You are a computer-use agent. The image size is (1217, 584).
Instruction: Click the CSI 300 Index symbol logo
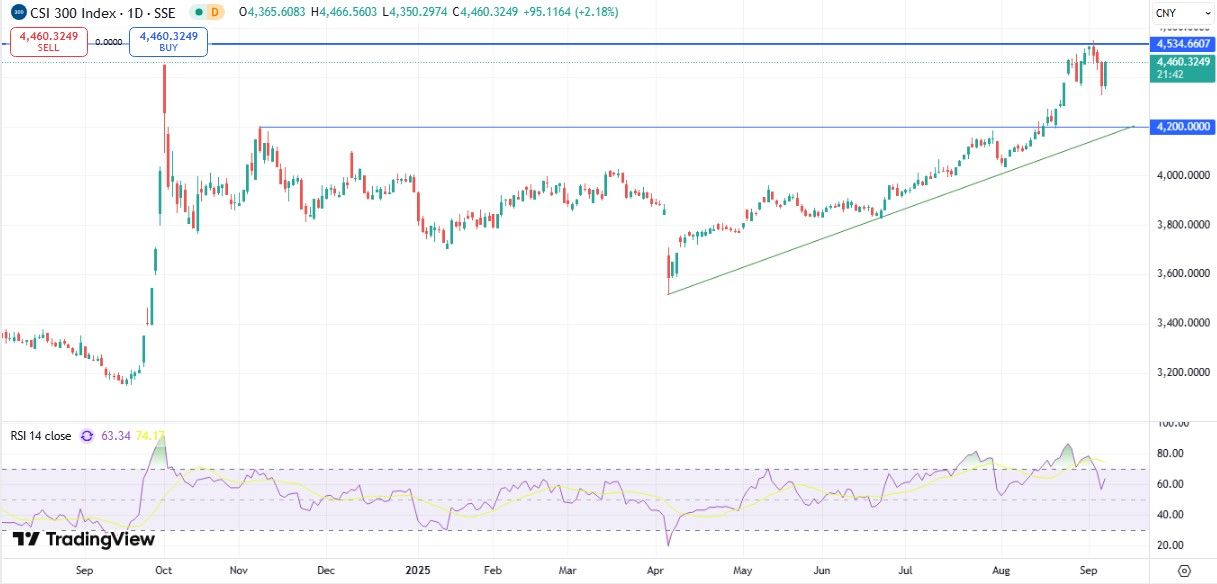(19, 12)
